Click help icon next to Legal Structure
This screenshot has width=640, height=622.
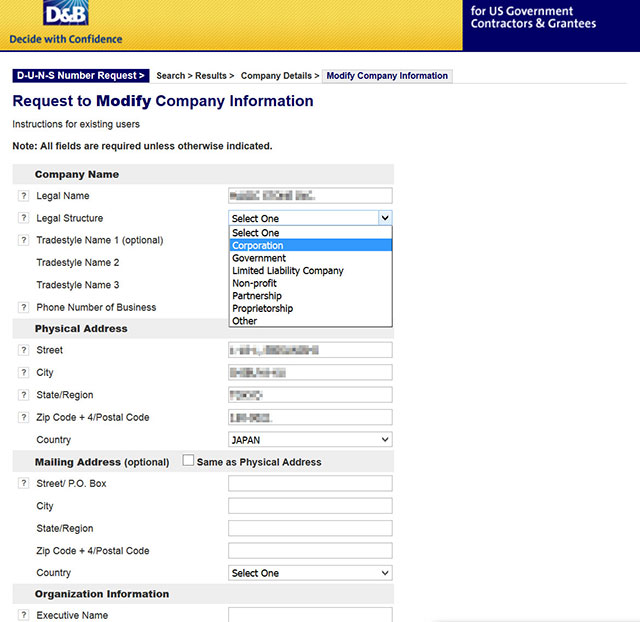coord(24,218)
